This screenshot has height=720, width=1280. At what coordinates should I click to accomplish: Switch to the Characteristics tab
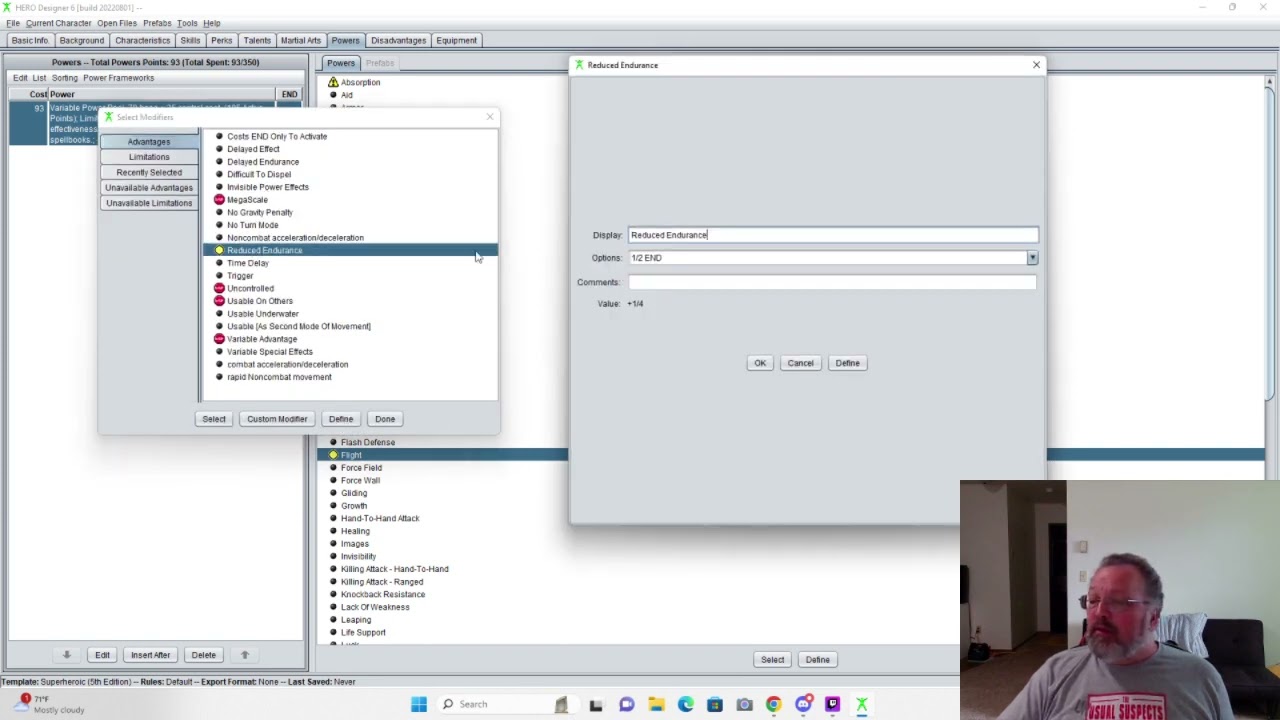click(x=142, y=40)
